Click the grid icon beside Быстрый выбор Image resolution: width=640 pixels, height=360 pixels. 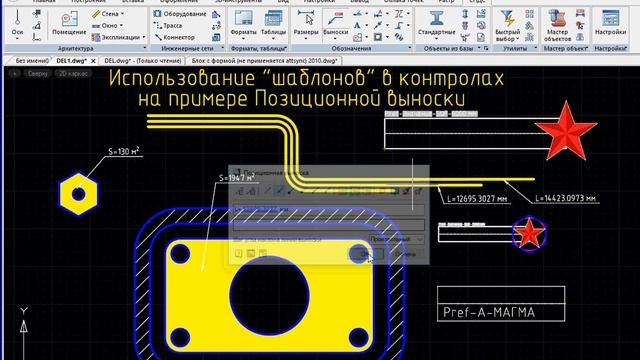click(529, 14)
